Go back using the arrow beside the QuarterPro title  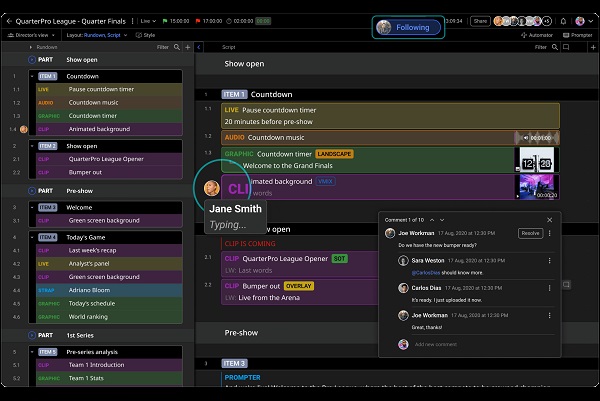(9, 21)
